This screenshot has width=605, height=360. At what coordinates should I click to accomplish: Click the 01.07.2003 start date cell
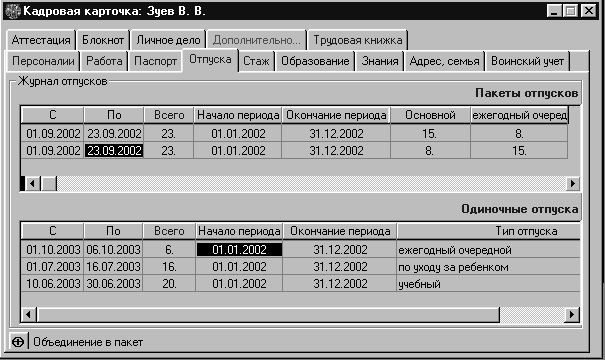[53, 267]
